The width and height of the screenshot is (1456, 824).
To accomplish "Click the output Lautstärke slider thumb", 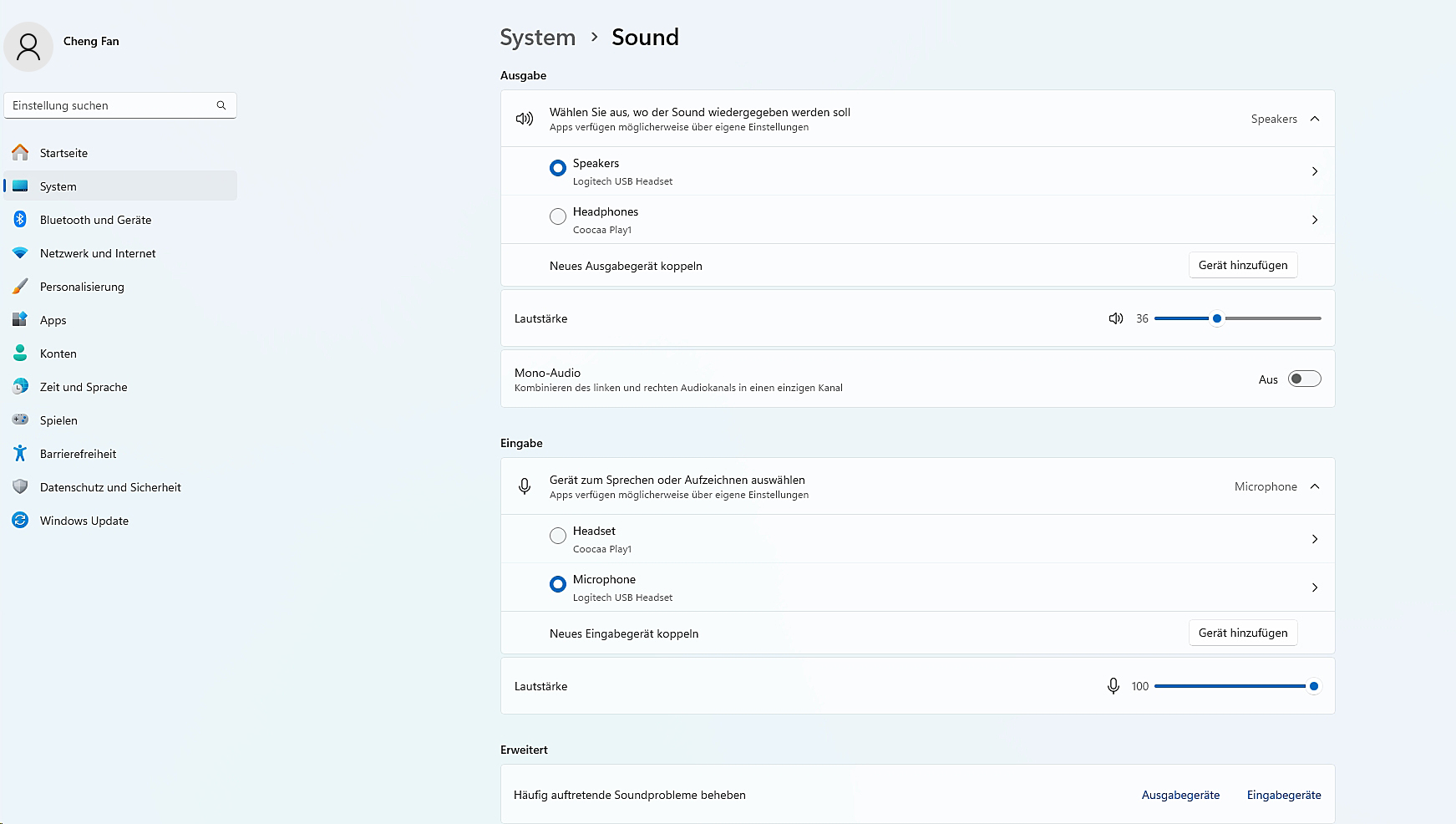I will point(1217,318).
